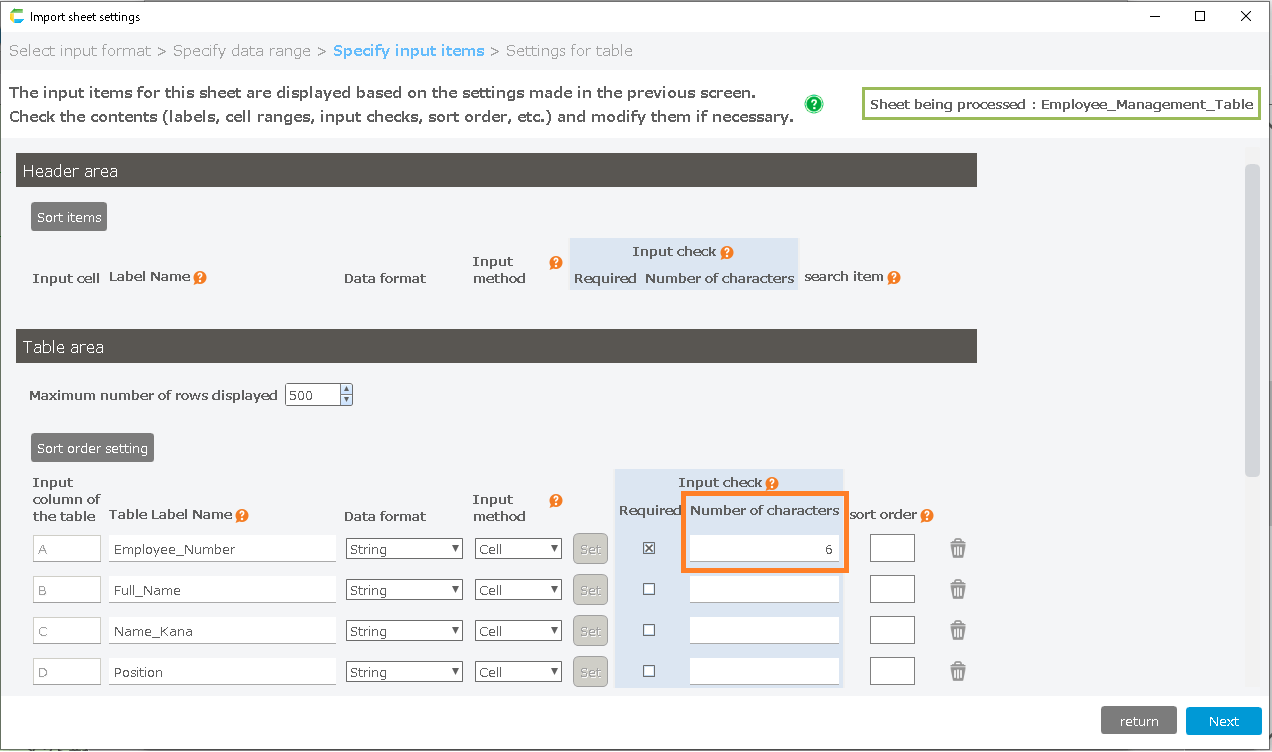
Task: Go to Select input format step
Action: click(80, 51)
